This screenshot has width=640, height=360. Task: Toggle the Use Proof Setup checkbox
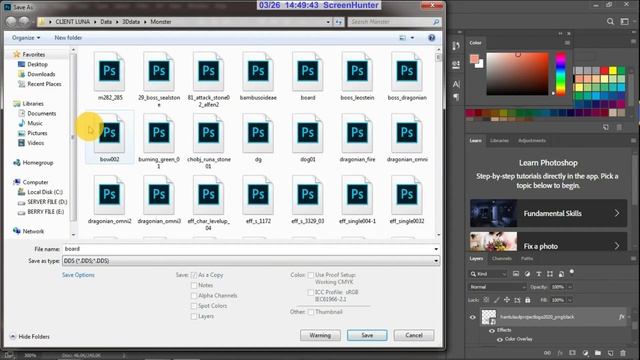tap(311, 275)
